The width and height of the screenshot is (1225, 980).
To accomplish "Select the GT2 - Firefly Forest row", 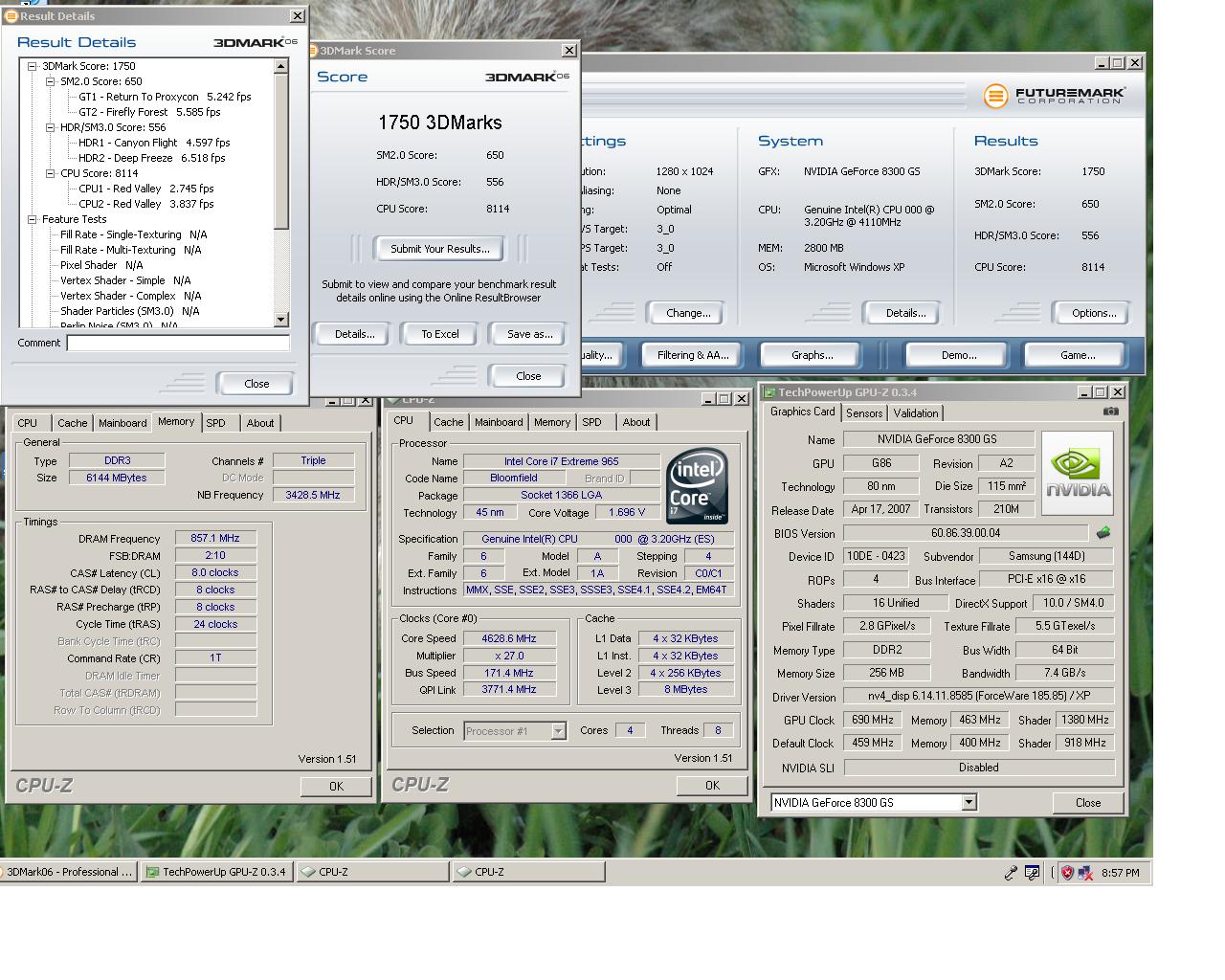I will [x=149, y=112].
